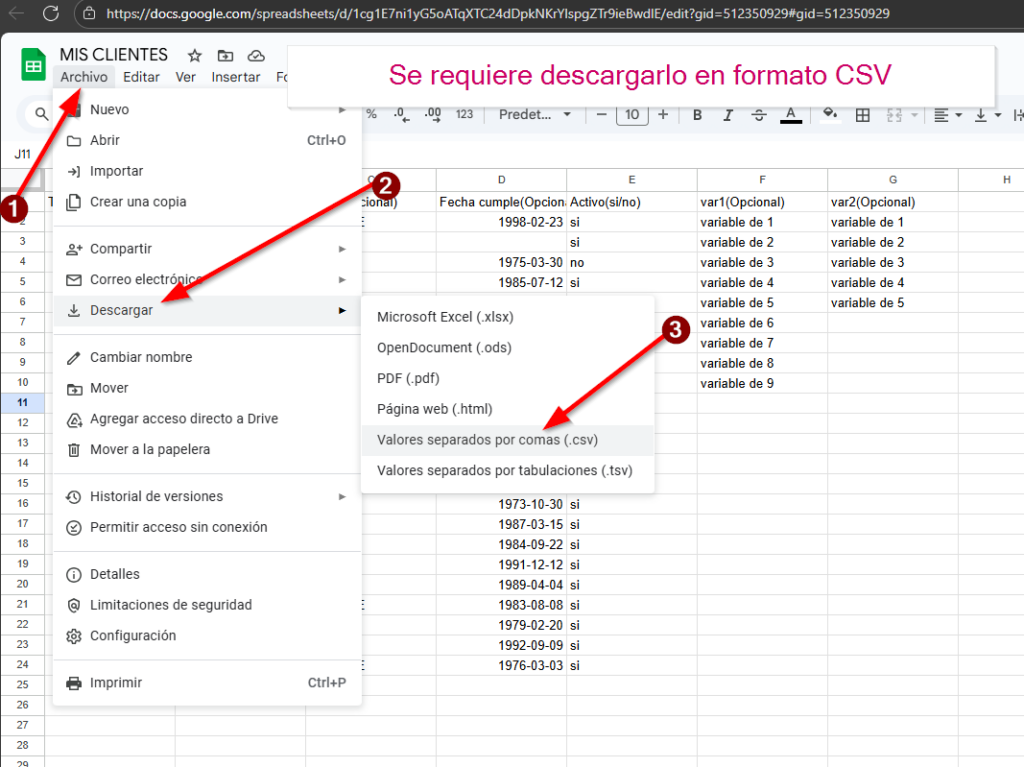The width and height of the screenshot is (1024, 767).
Task: Choose Microsoft Excel (.xlsx) download option
Action: [x=445, y=317]
